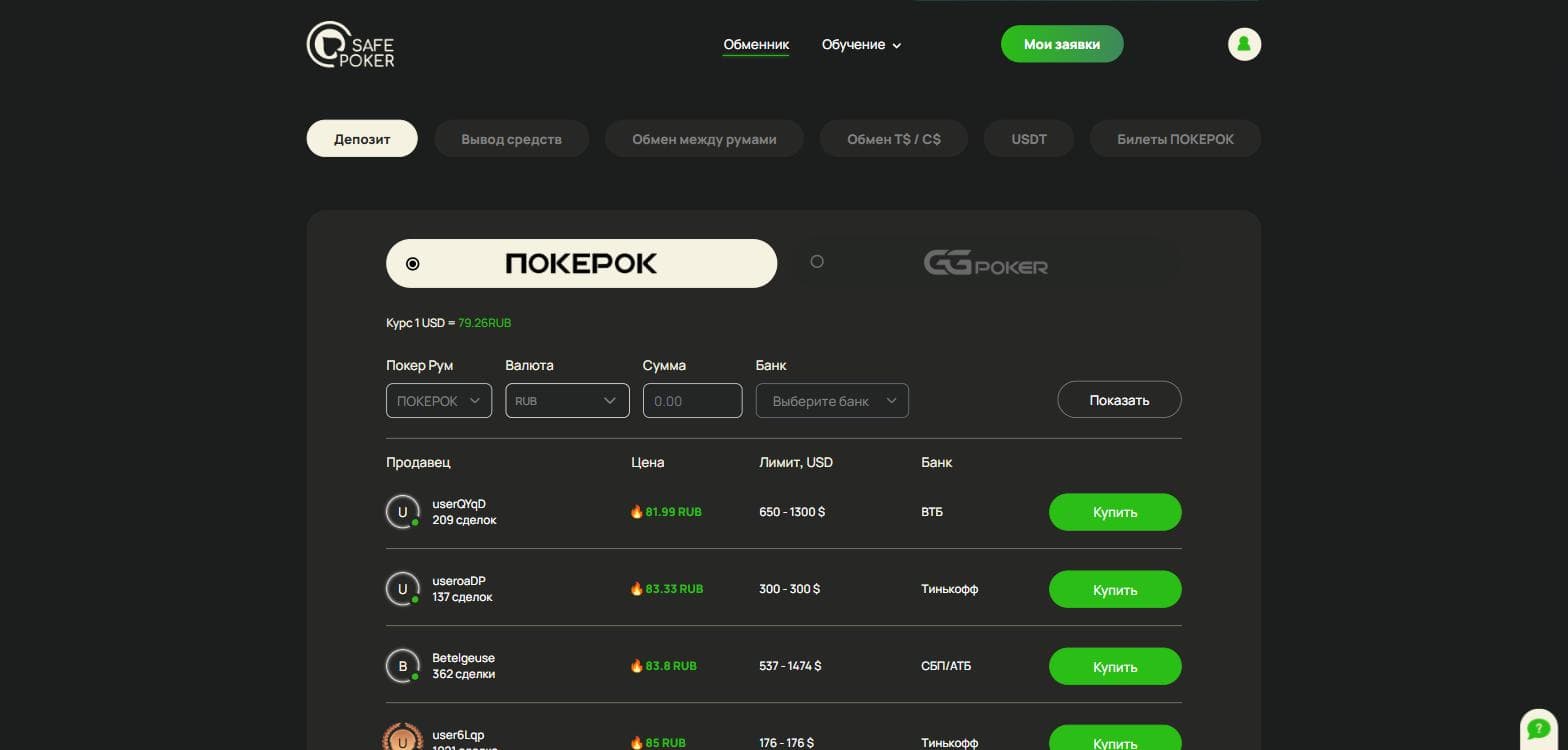The height and width of the screenshot is (750, 1568).
Task: Open Мои заявки button
Action: pyautogui.click(x=1062, y=44)
